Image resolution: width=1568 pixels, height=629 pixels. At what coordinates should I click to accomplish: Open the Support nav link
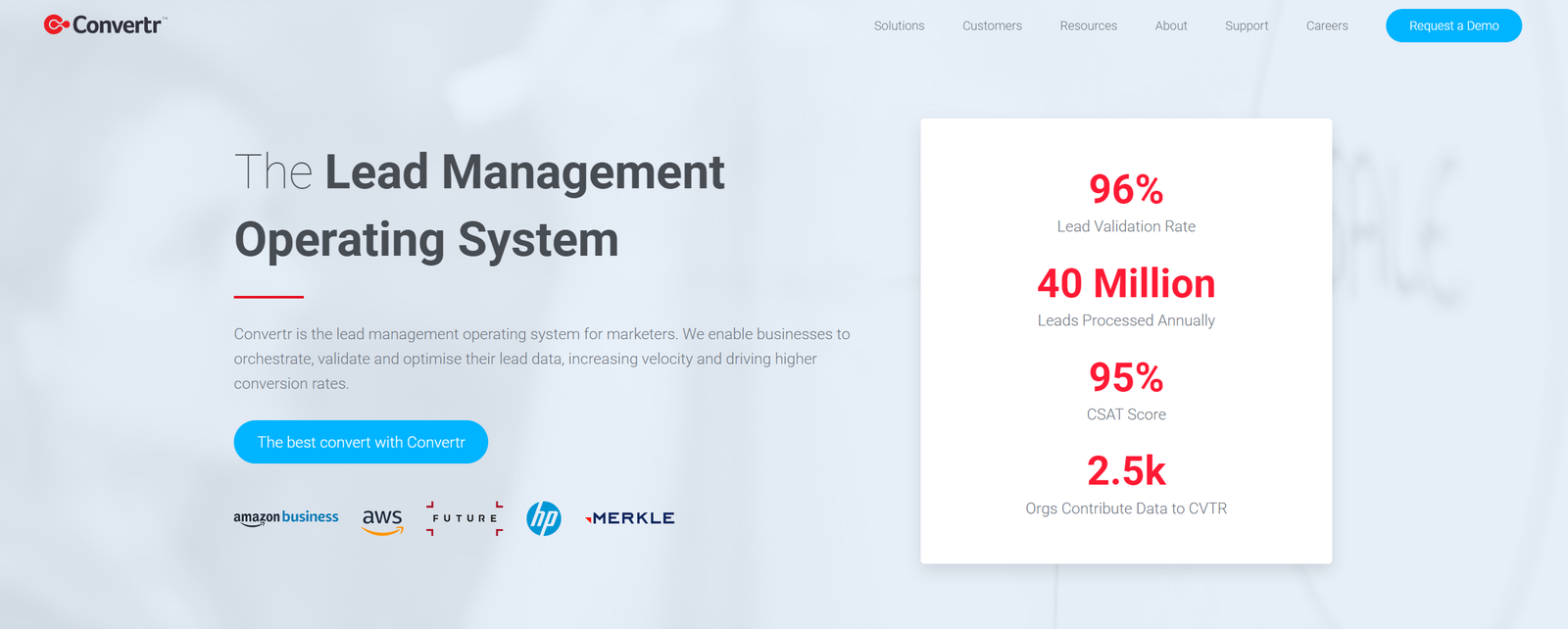click(x=1246, y=25)
